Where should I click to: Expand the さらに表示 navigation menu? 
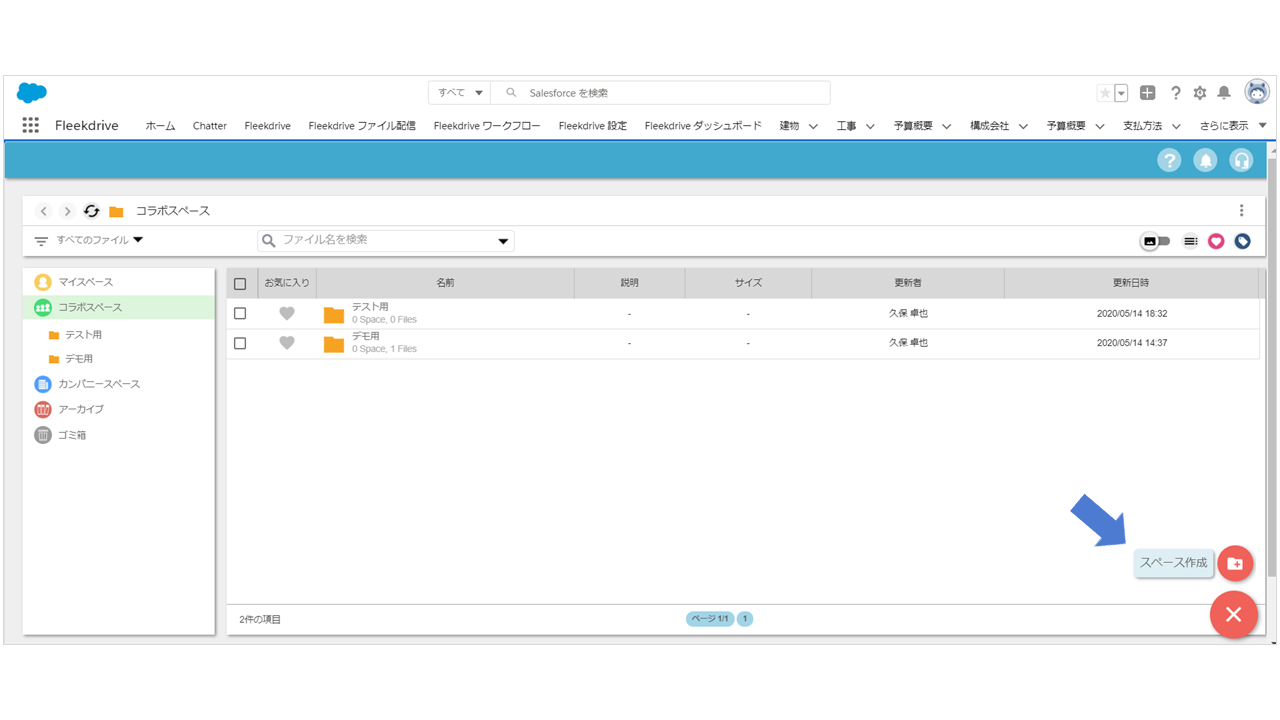pos(1233,126)
